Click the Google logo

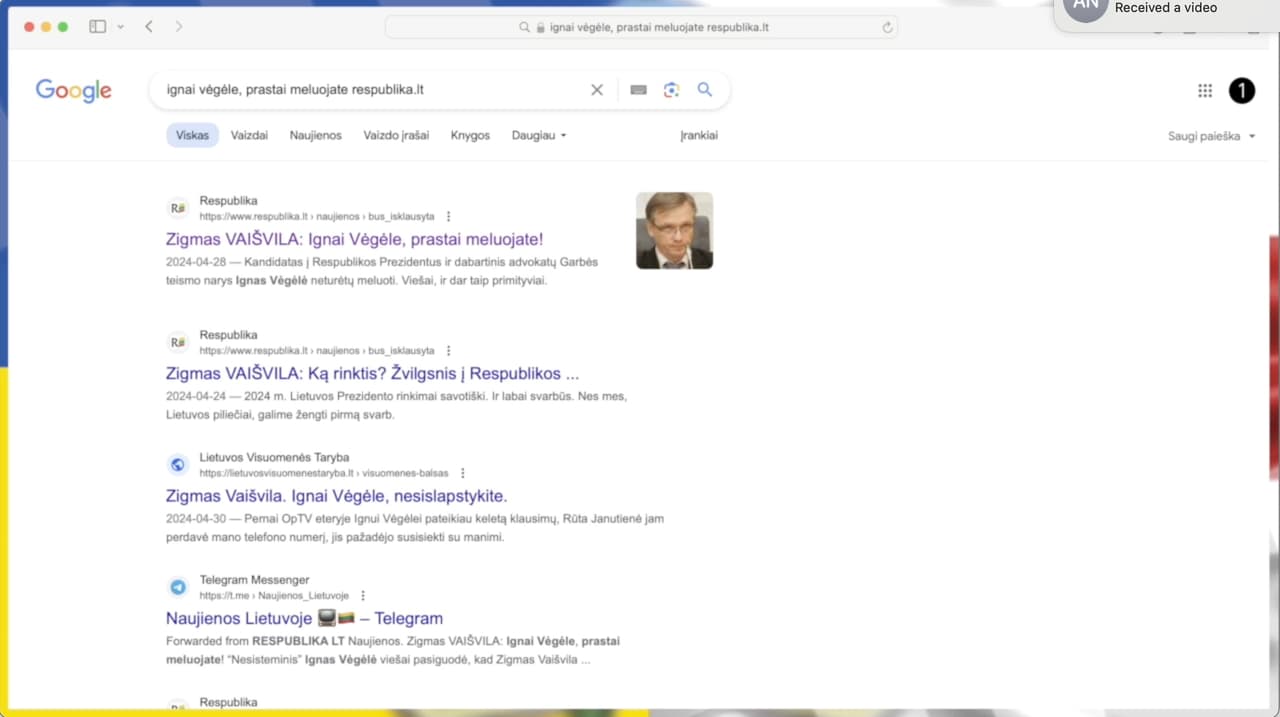tap(74, 90)
